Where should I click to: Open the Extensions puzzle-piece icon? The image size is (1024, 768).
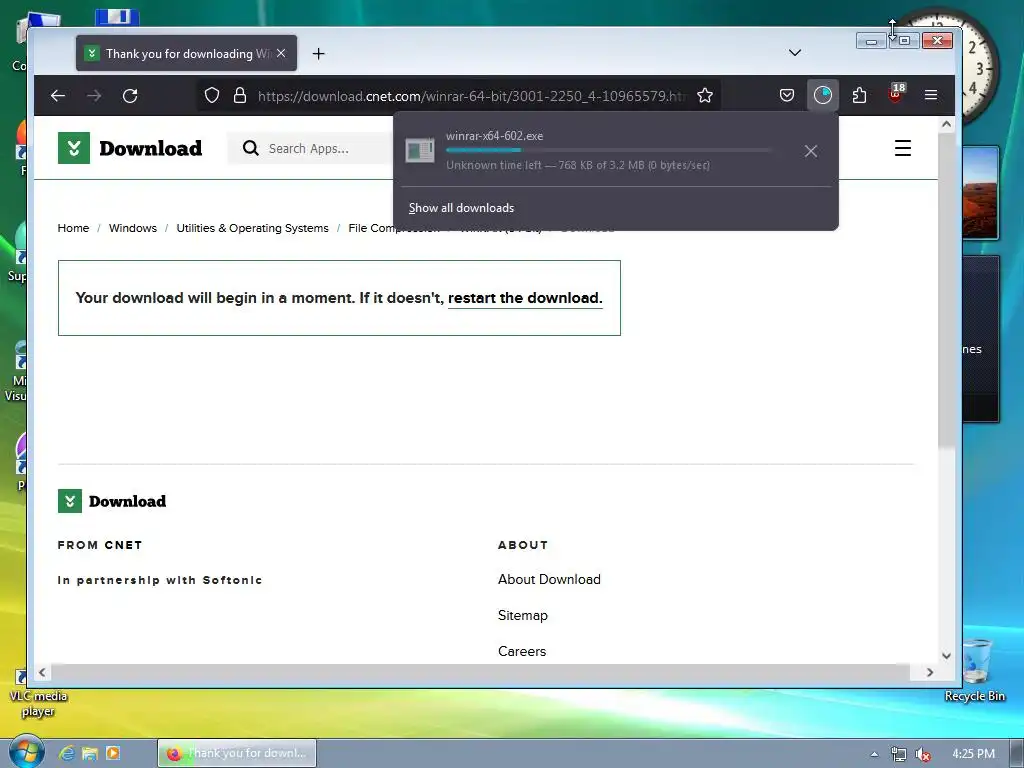(x=859, y=95)
